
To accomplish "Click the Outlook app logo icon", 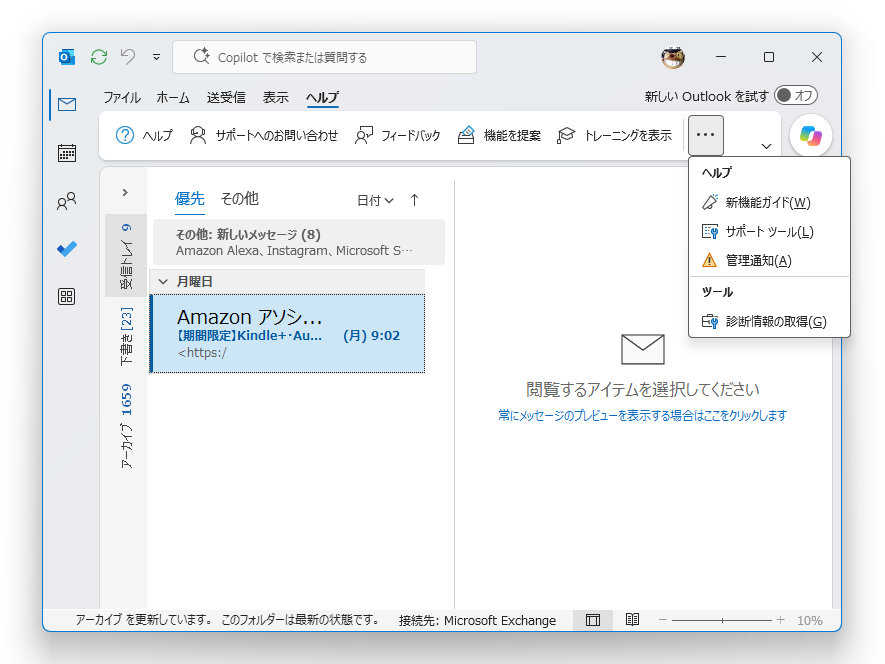I will (x=67, y=57).
